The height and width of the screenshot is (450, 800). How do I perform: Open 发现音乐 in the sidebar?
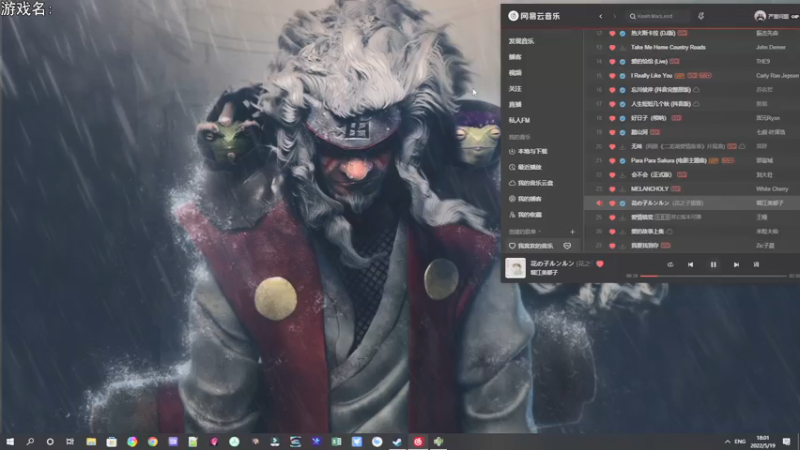pyautogui.click(x=521, y=41)
